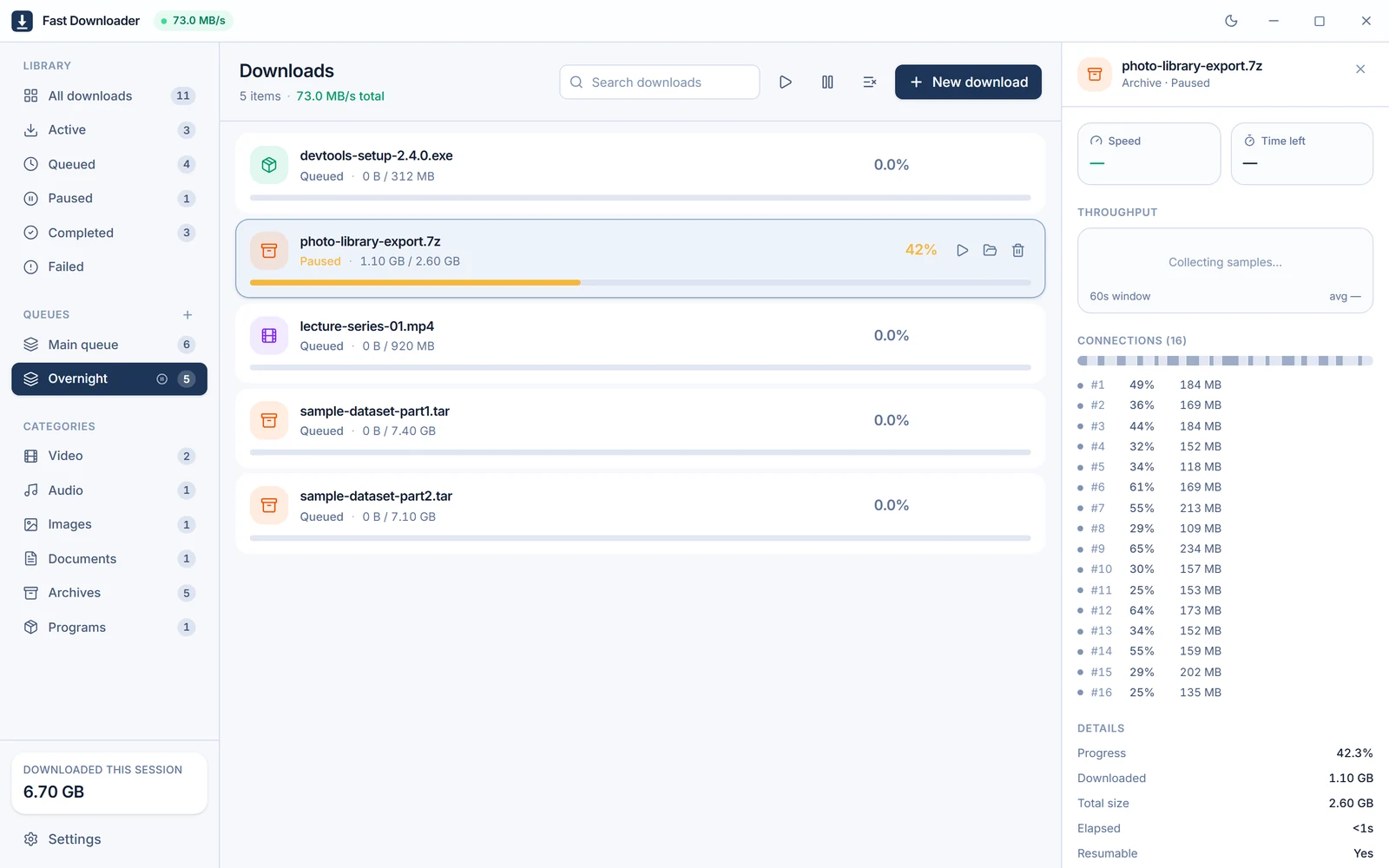The height and width of the screenshot is (868, 1389).
Task: Select the sample-dataset-part1.tar download row
Action: pyautogui.click(x=640, y=429)
